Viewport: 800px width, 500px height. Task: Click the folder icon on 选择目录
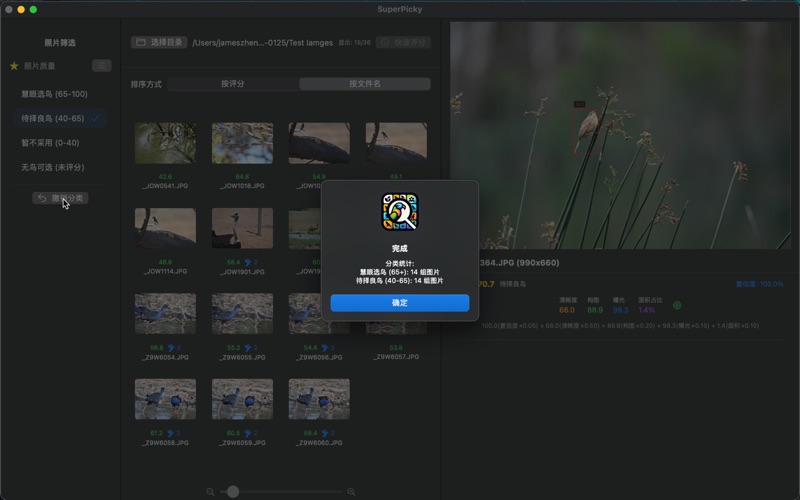(x=140, y=43)
